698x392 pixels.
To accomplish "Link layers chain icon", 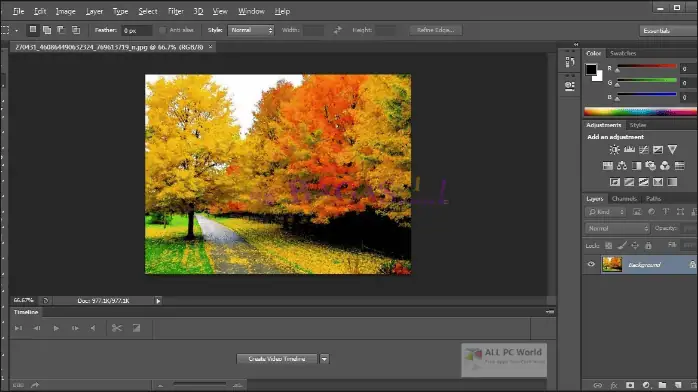I will click(x=598, y=385).
